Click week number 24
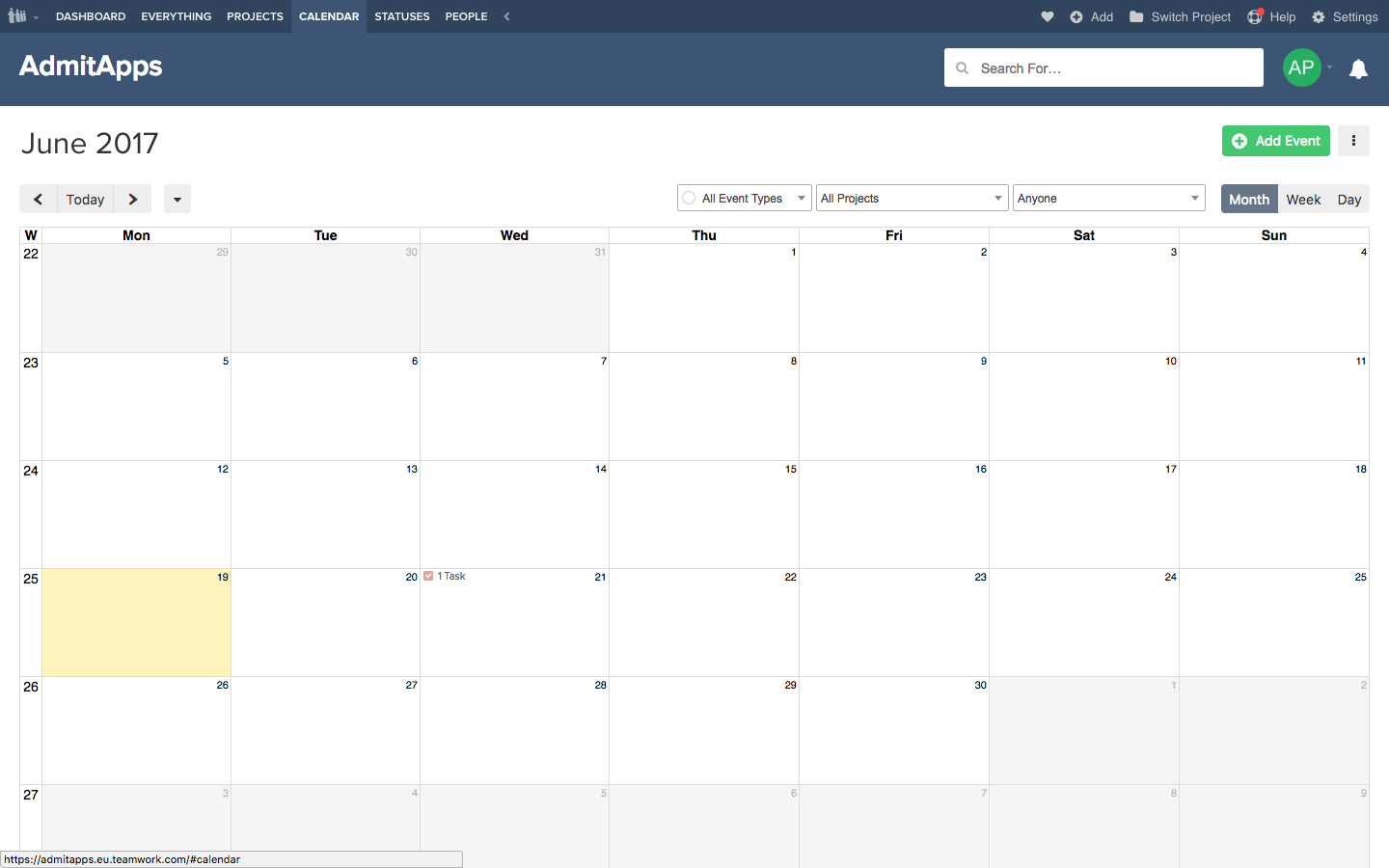The height and width of the screenshot is (868, 1389). (x=31, y=471)
